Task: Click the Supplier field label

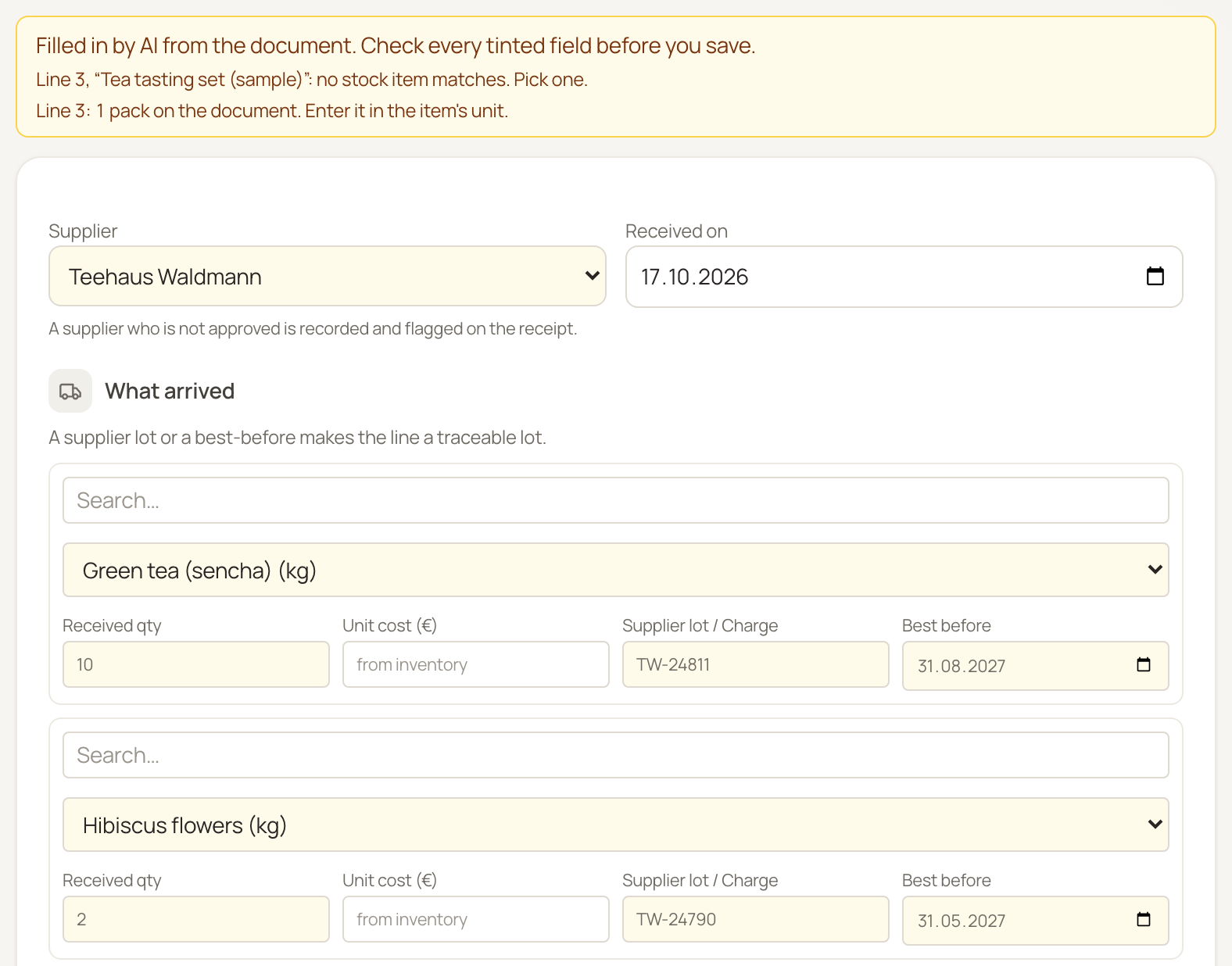Action: 83,231
